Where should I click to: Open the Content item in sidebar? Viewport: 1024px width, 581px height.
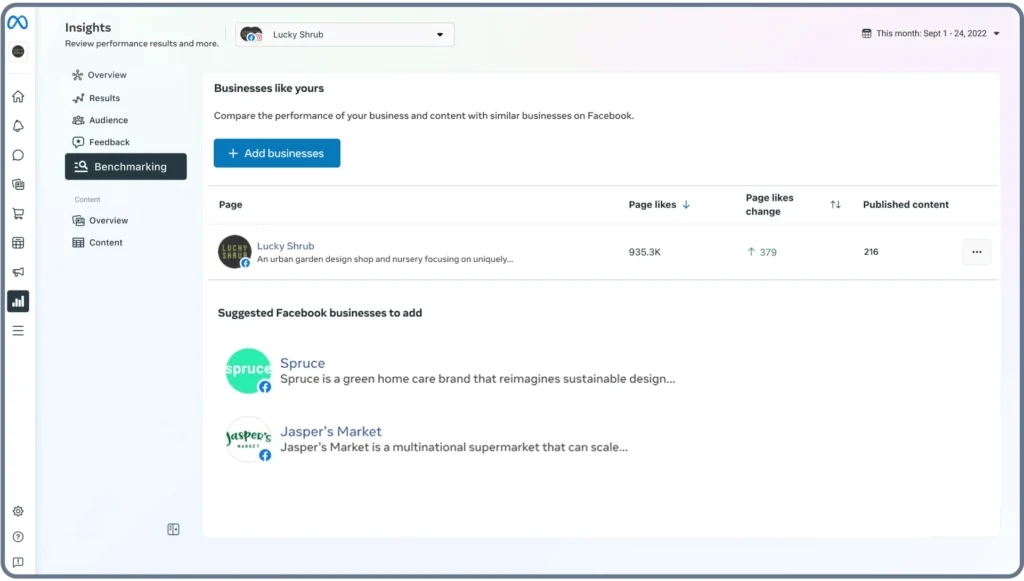[98, 243]
